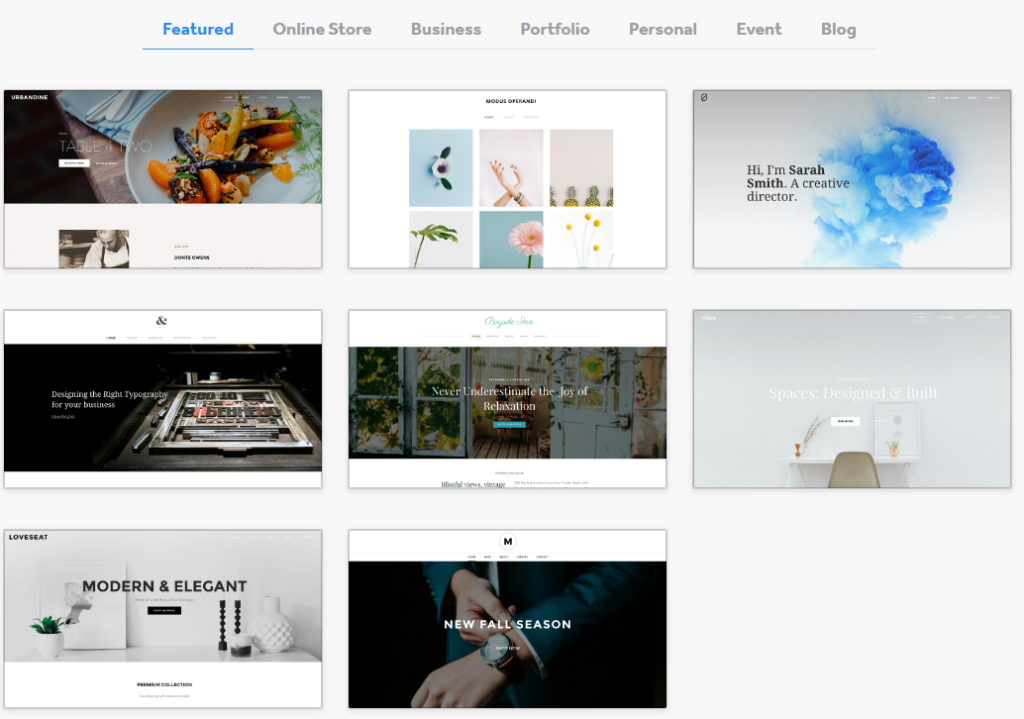Open the Bayside Inn relaxation template
Viewport: 1024px width, 719px height.
click(507, 398)
